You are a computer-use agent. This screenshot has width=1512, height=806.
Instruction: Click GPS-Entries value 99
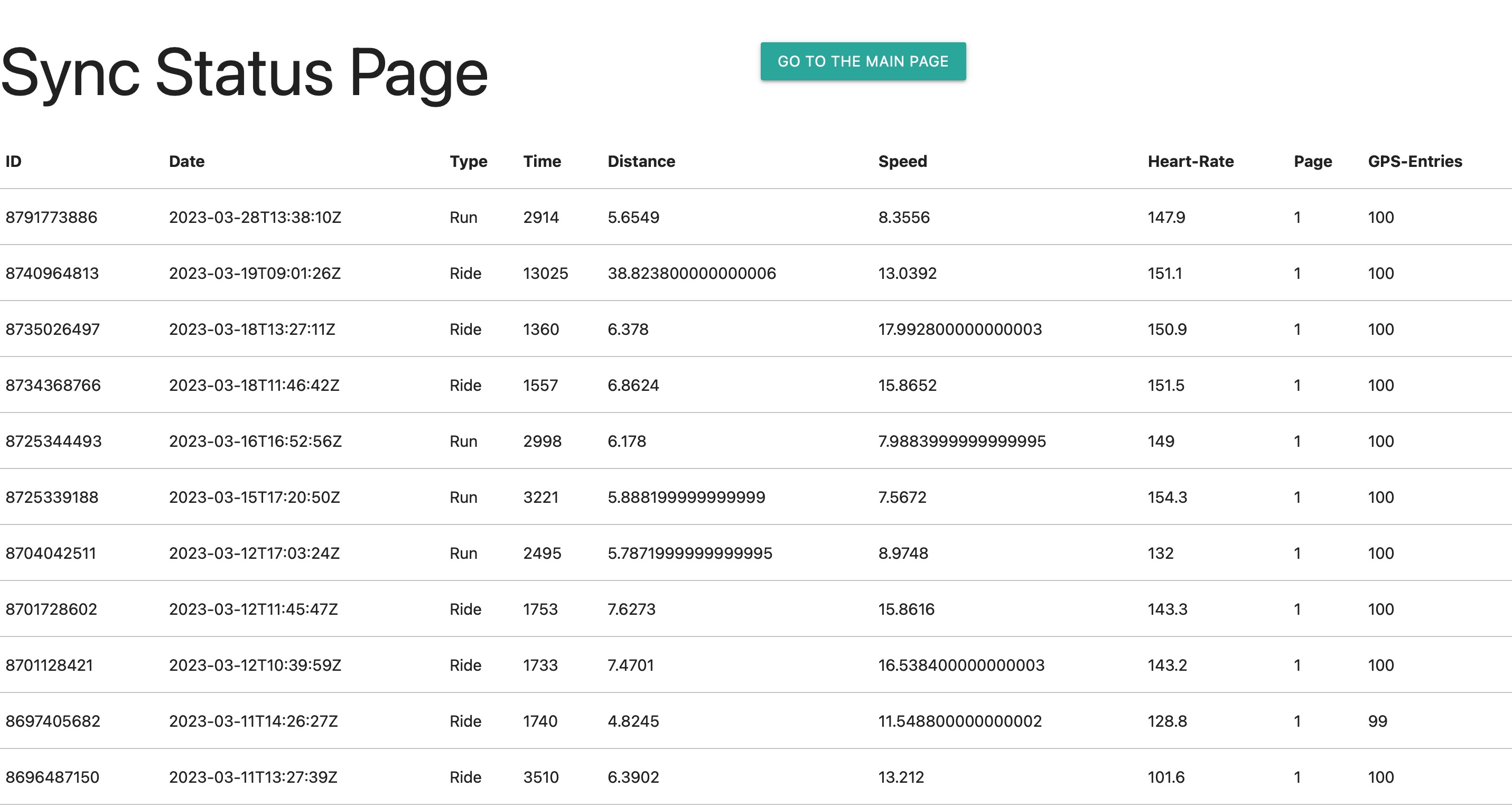tap(1377, 721)
